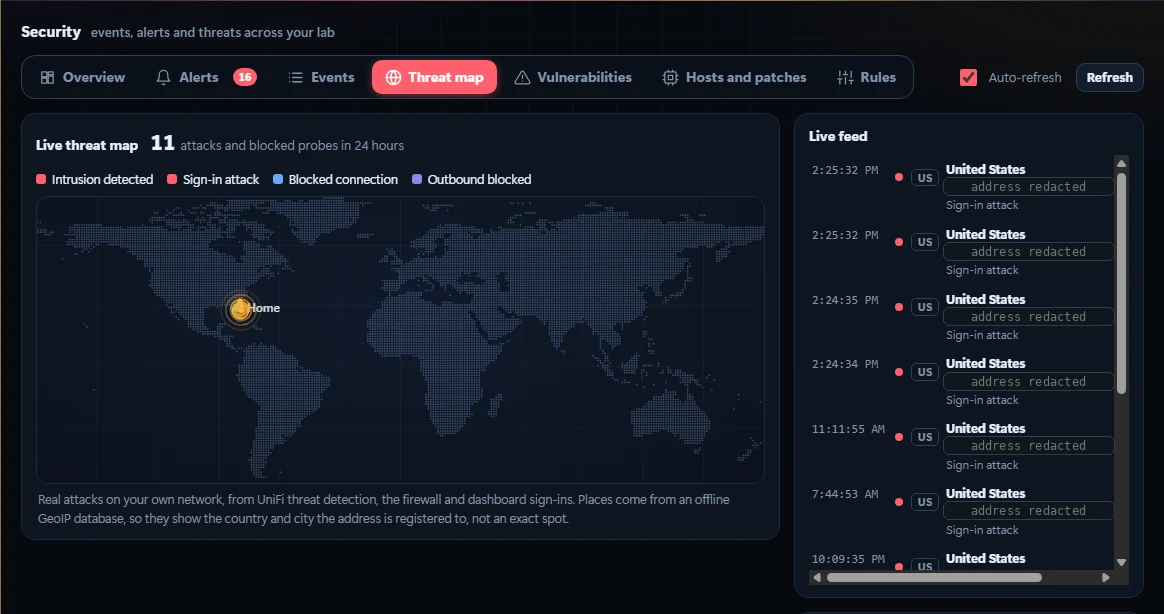
Task: Click address redacted field at 7:44:53 AM
Action: click(x=1028, y=511)
